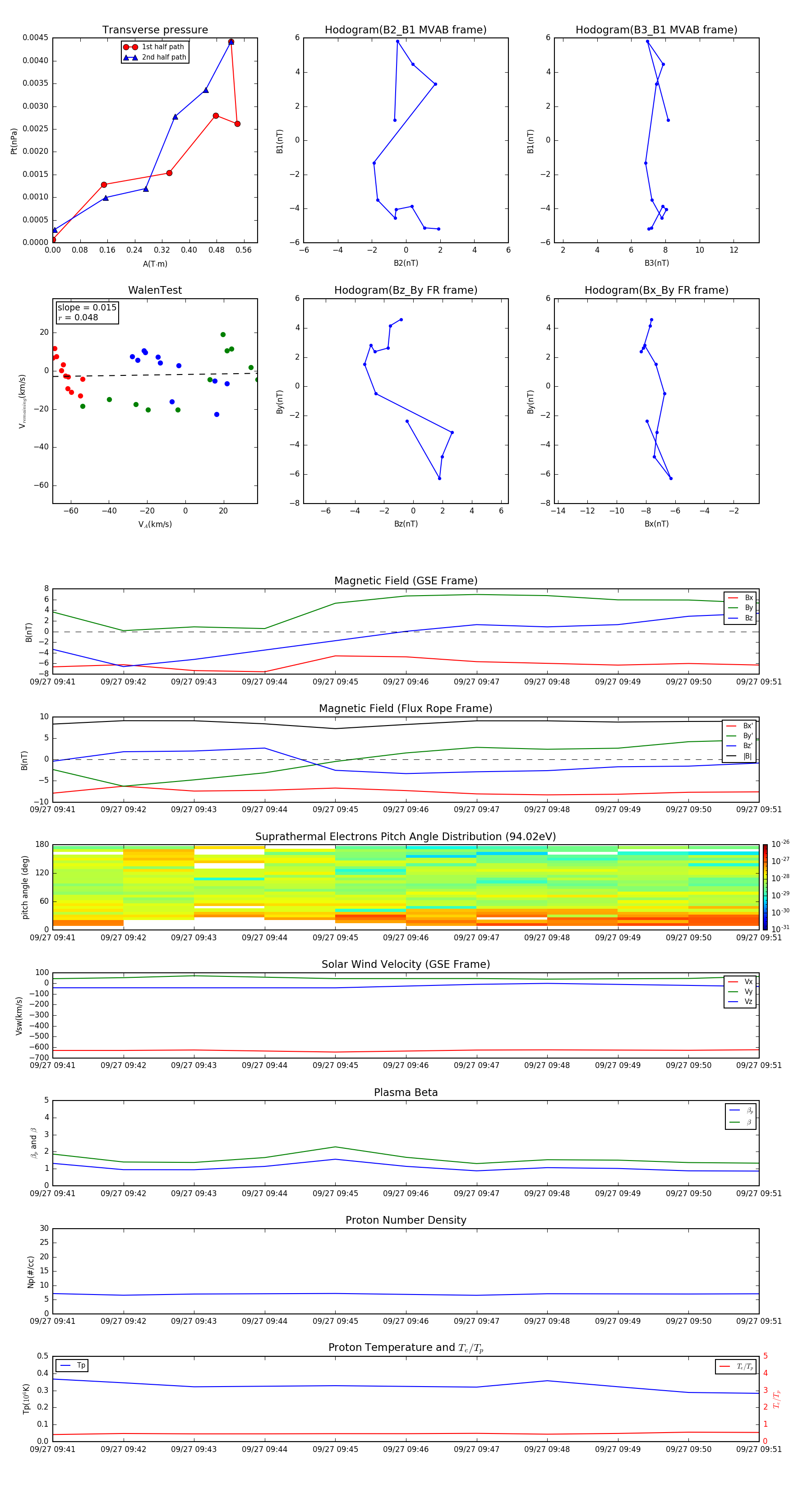Image resolution: width=812 pixels, height=1489 pixels.
Task: Click 'Proton Temperature and Te/Tp' title
Action: point(406,1347)
